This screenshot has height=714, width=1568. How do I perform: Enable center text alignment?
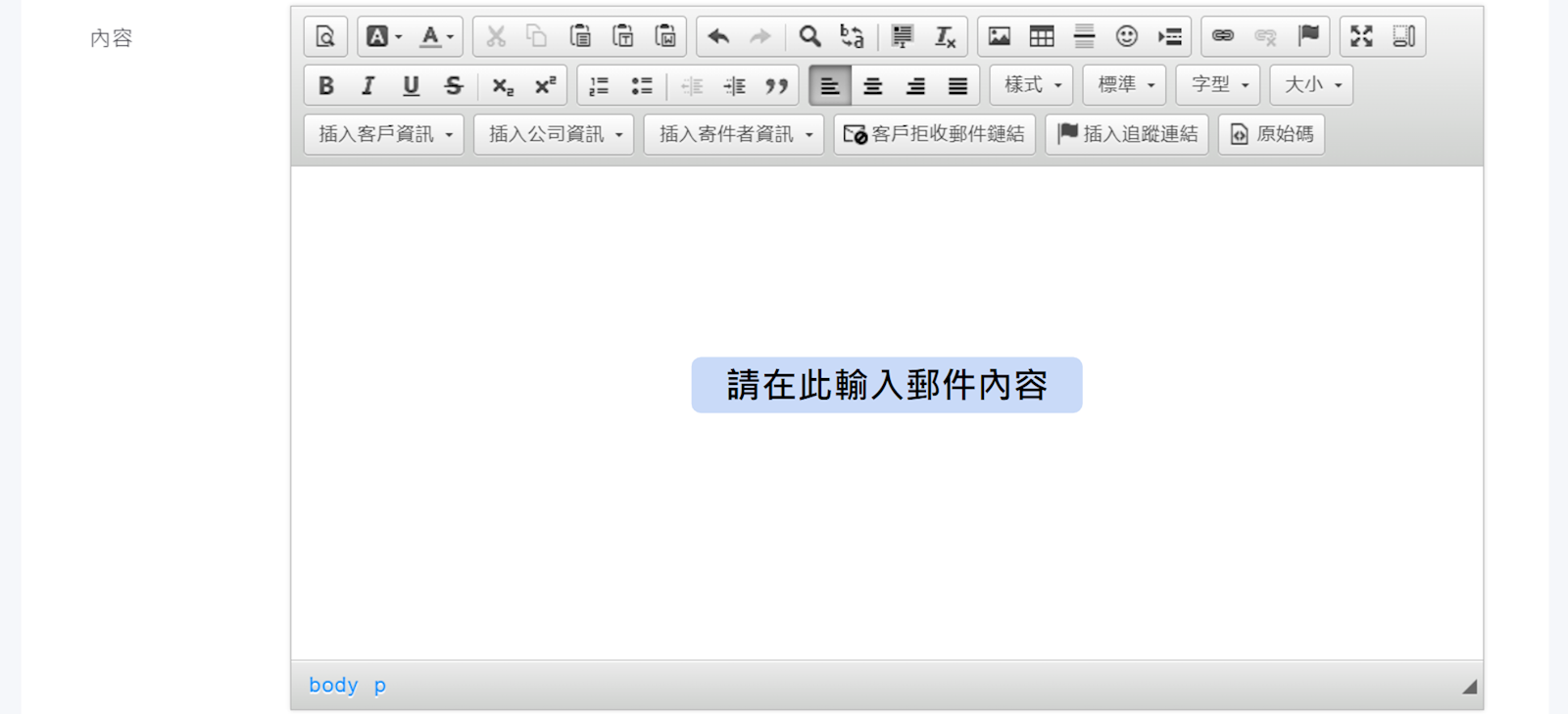point(872,86)
